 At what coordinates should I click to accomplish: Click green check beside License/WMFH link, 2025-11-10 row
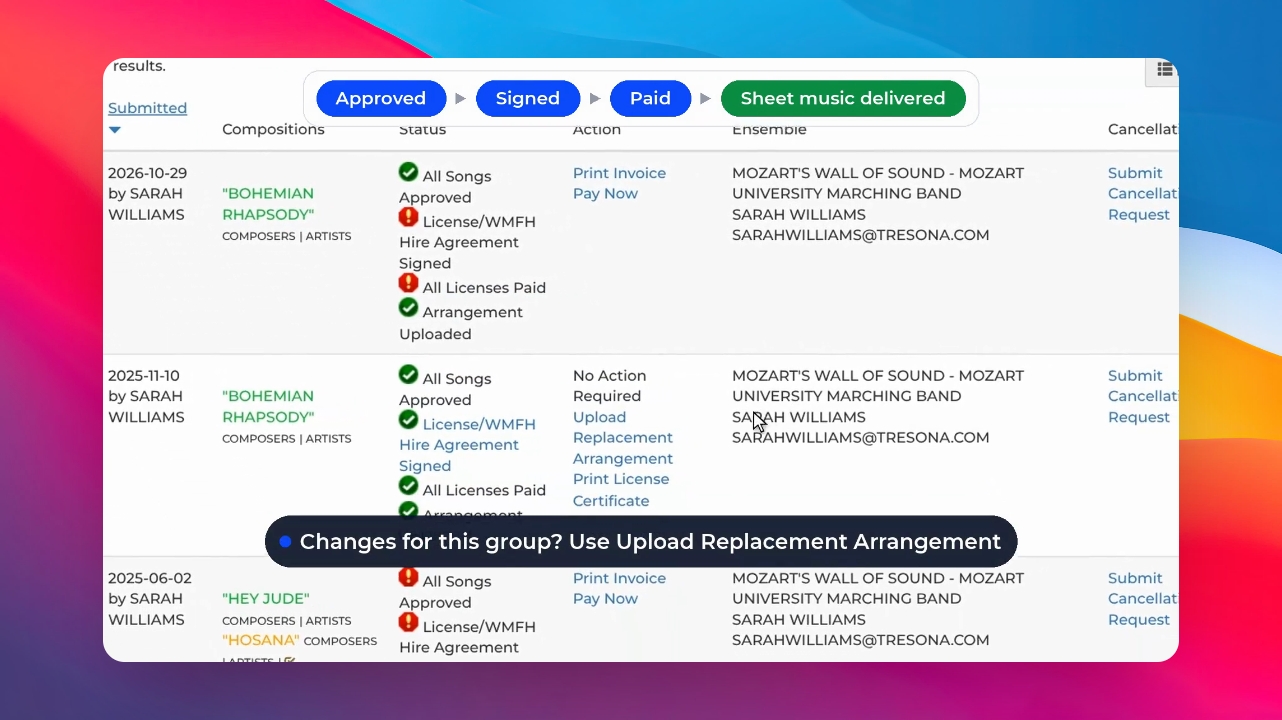click(x=408, y=420)
